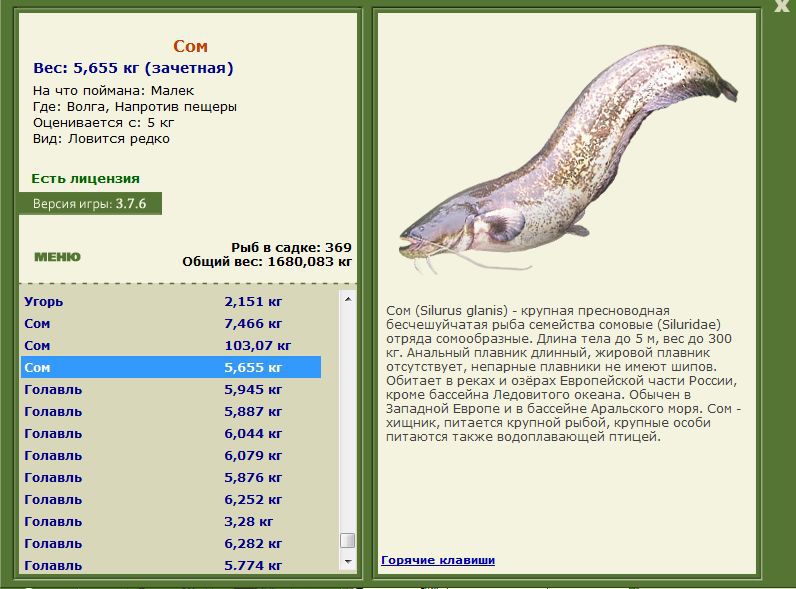This screenshot has width=796, height=589.
Task: Click the На что поймана: Малек line
Action: (113, 90)
